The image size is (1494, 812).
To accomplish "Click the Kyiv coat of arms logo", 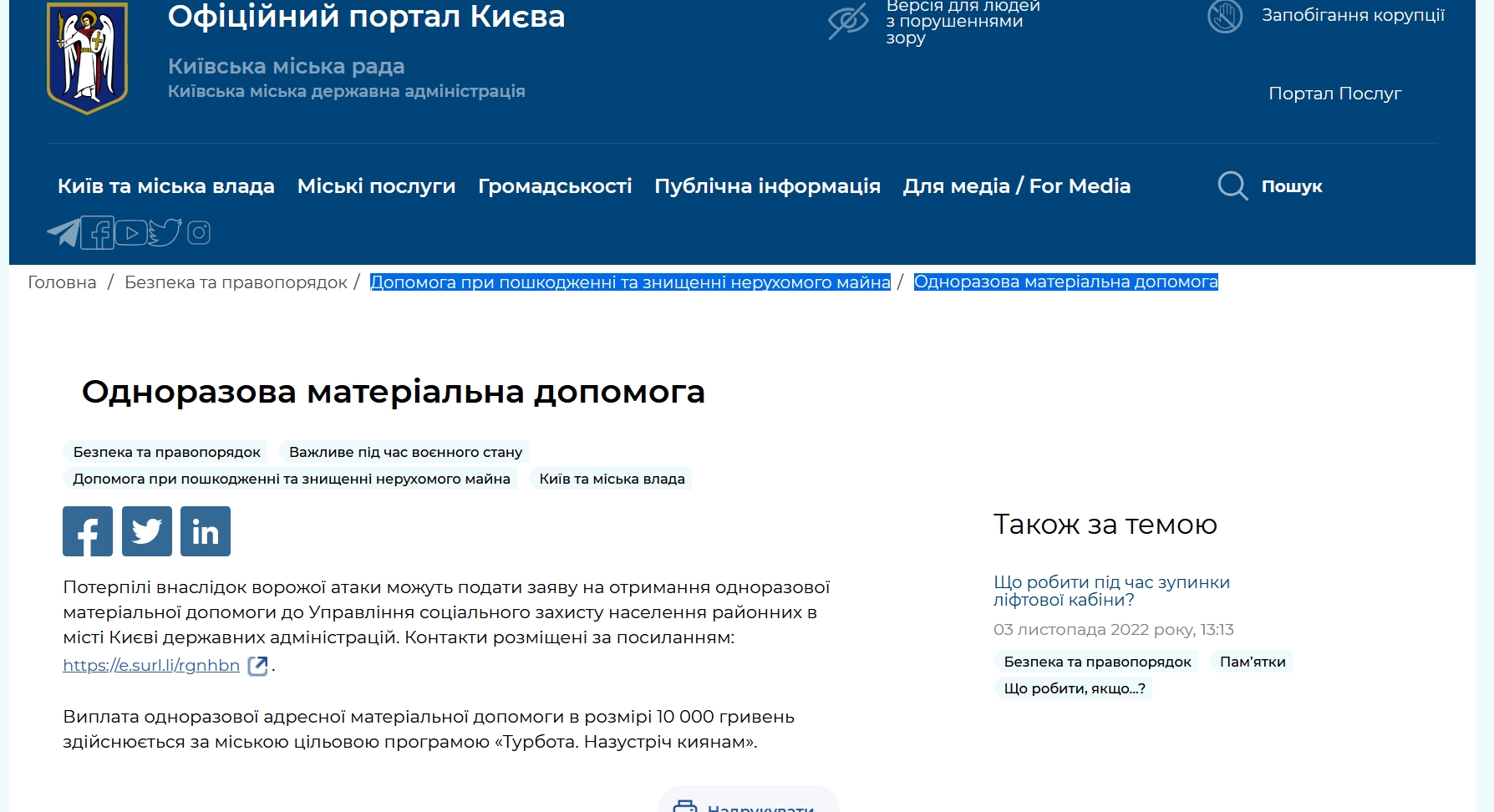I will point(87,58).
